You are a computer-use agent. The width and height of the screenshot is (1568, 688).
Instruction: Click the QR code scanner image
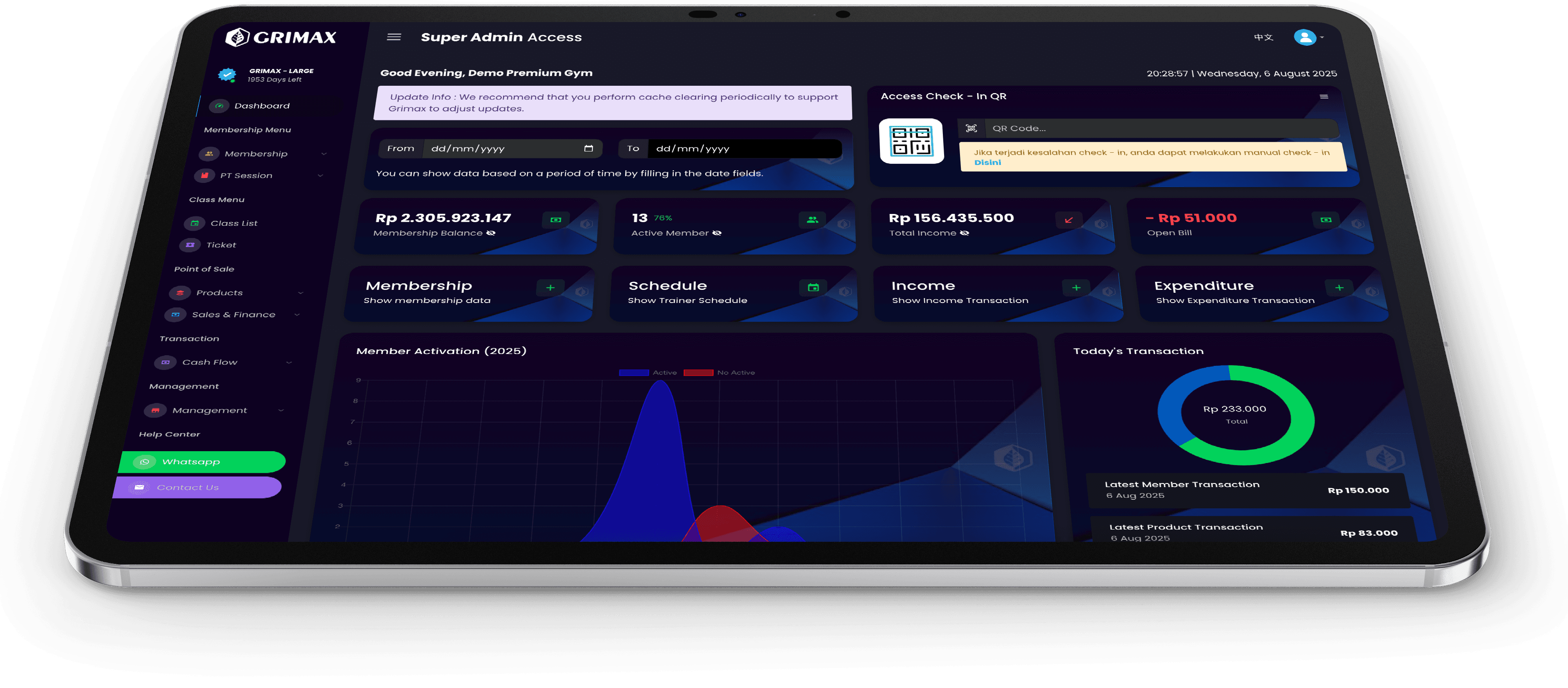click(911, 141)
